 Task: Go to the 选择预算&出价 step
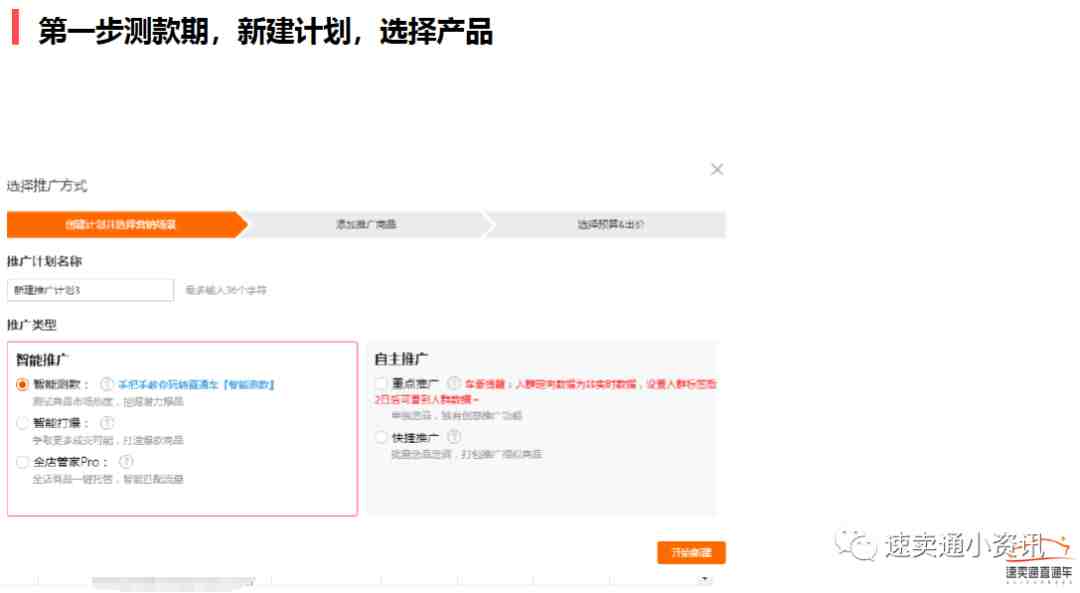click(609, 225)
